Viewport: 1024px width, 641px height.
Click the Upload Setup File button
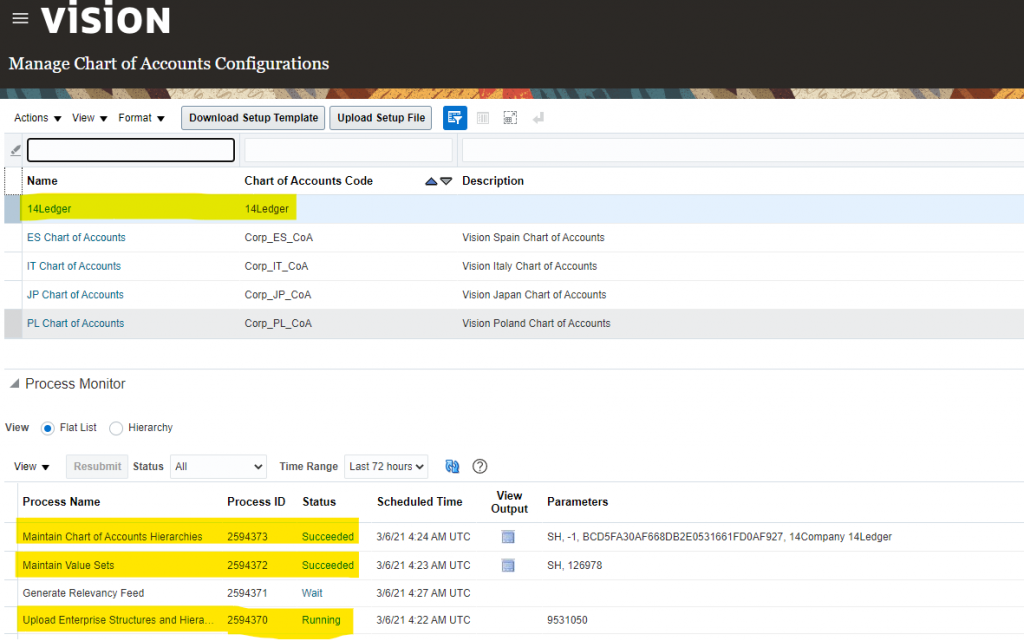point(381,118)
